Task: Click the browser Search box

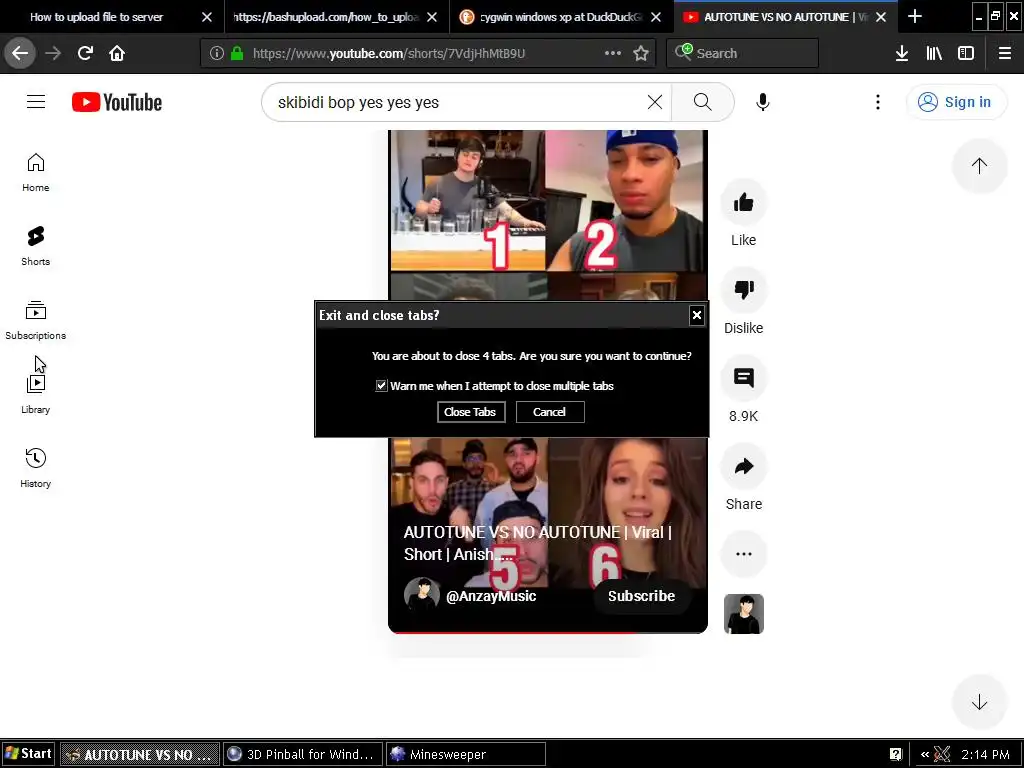Action: tap(743, 54)
